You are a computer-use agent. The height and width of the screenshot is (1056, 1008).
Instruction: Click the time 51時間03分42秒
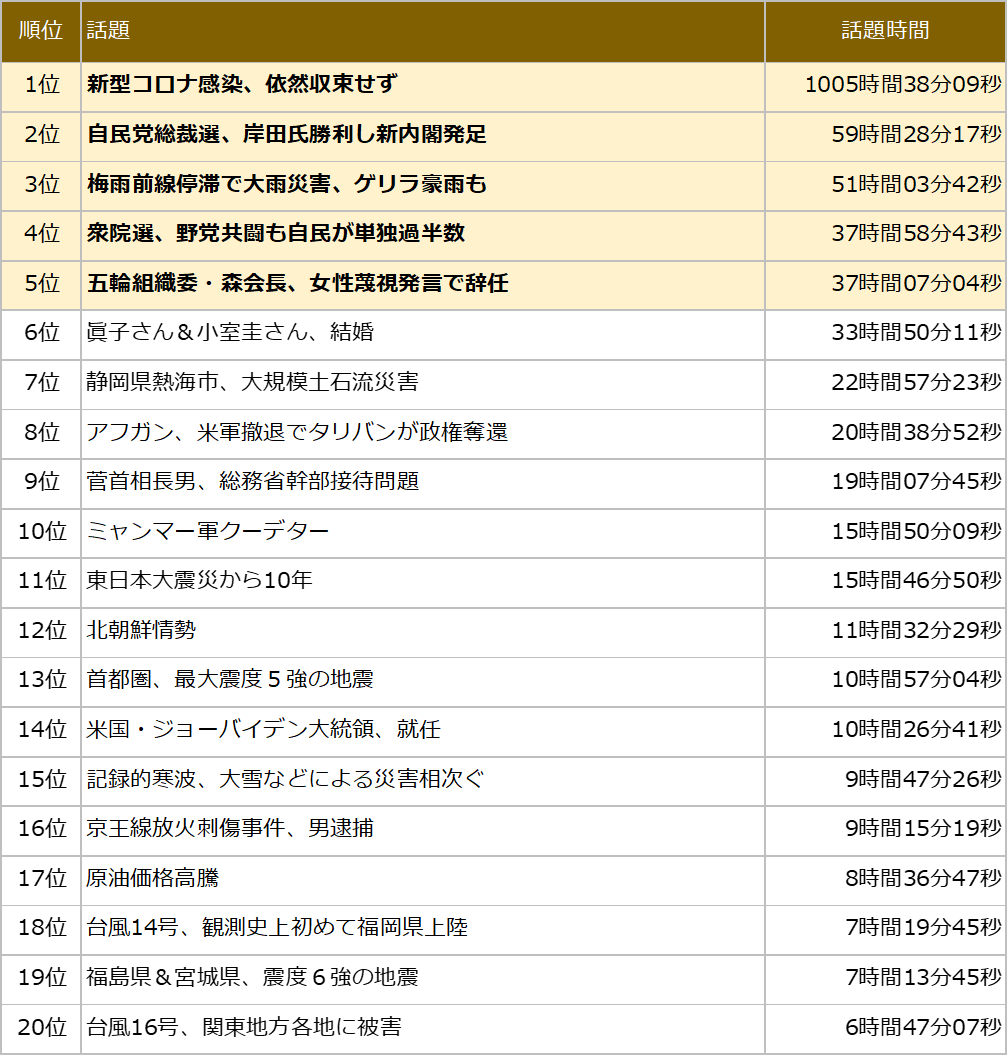916,184
